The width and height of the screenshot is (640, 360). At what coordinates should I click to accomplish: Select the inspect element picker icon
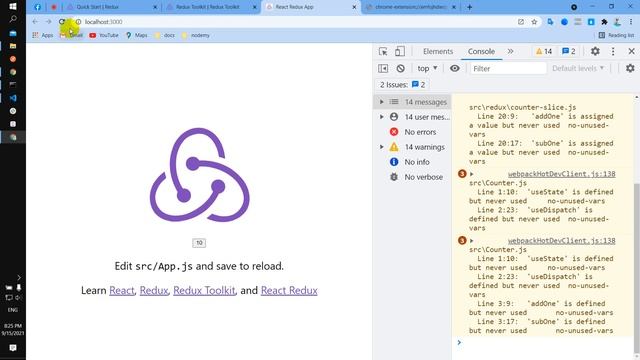(383, 51)
